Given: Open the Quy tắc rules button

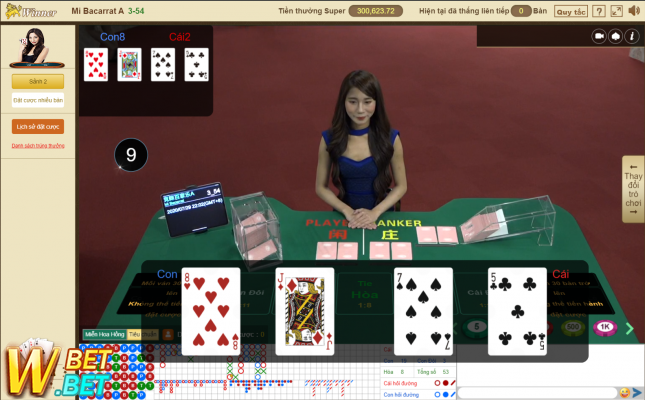Looking at the screenshot, I should tap(571, 11).
